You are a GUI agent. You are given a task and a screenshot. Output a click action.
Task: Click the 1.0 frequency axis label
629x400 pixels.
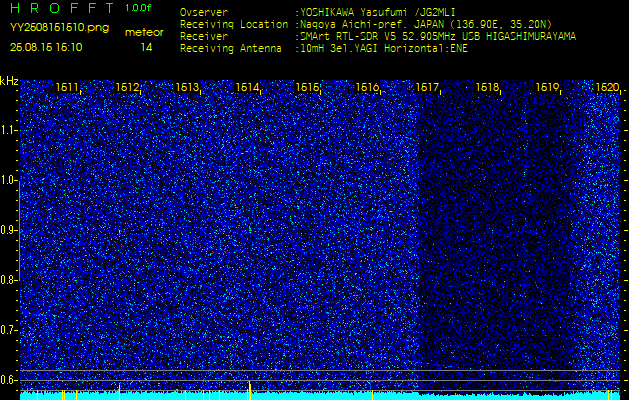point(7,181)
